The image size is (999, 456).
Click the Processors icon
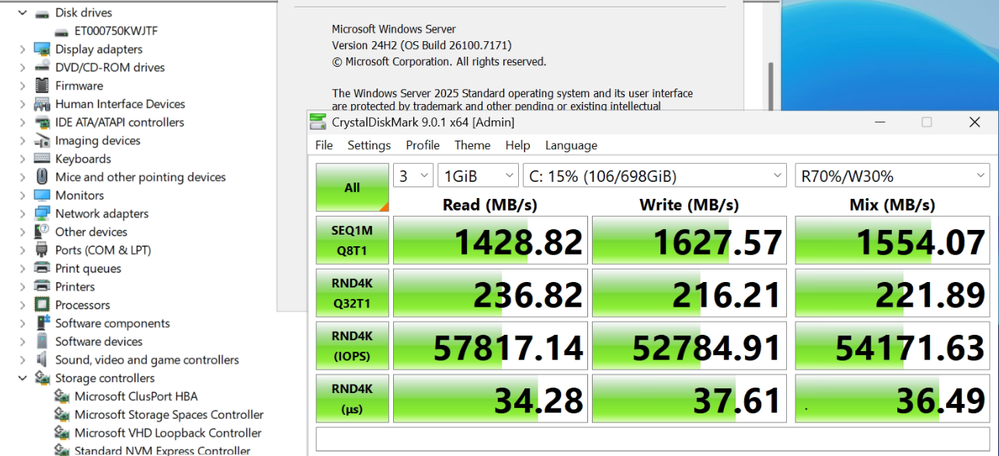tap(42, 305)
